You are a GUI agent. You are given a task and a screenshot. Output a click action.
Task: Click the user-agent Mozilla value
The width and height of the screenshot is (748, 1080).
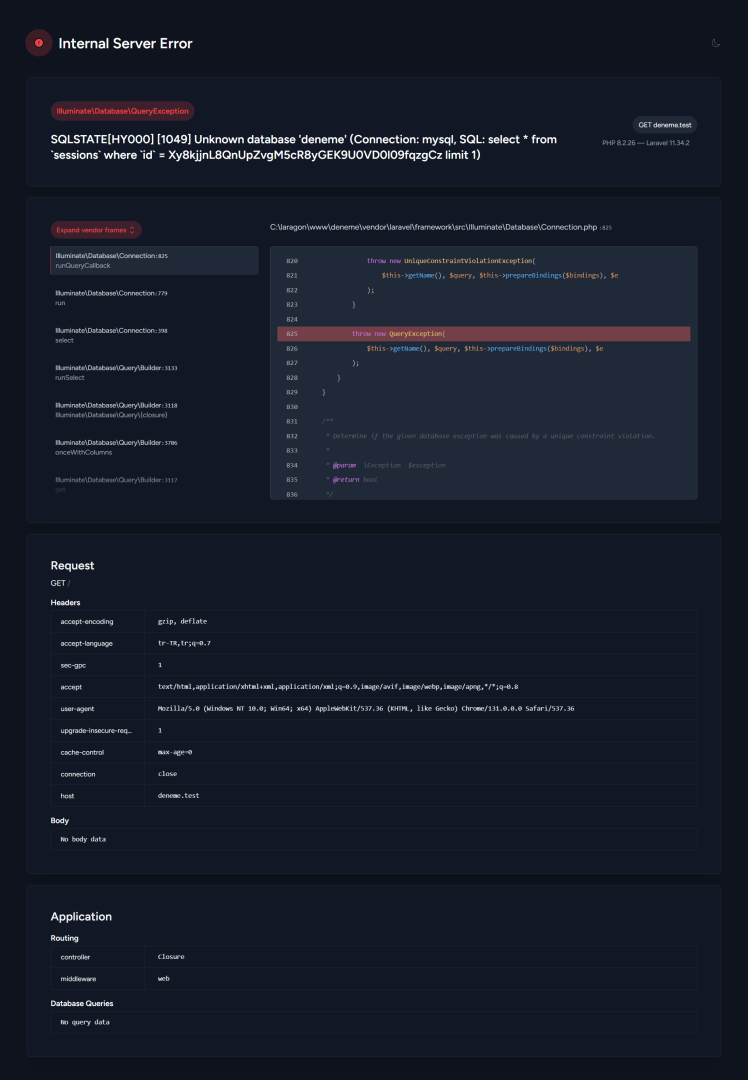click(x=366, y=709)
